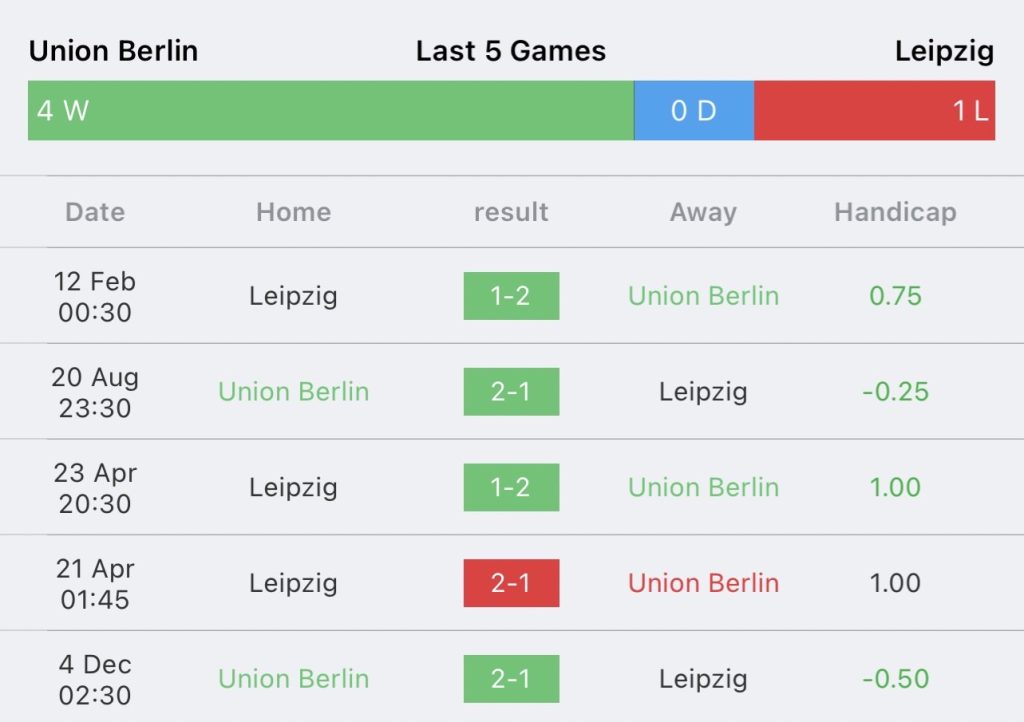Tap the Handicap column header
This screenshot has width=1024, height=722.
[895, 213]
